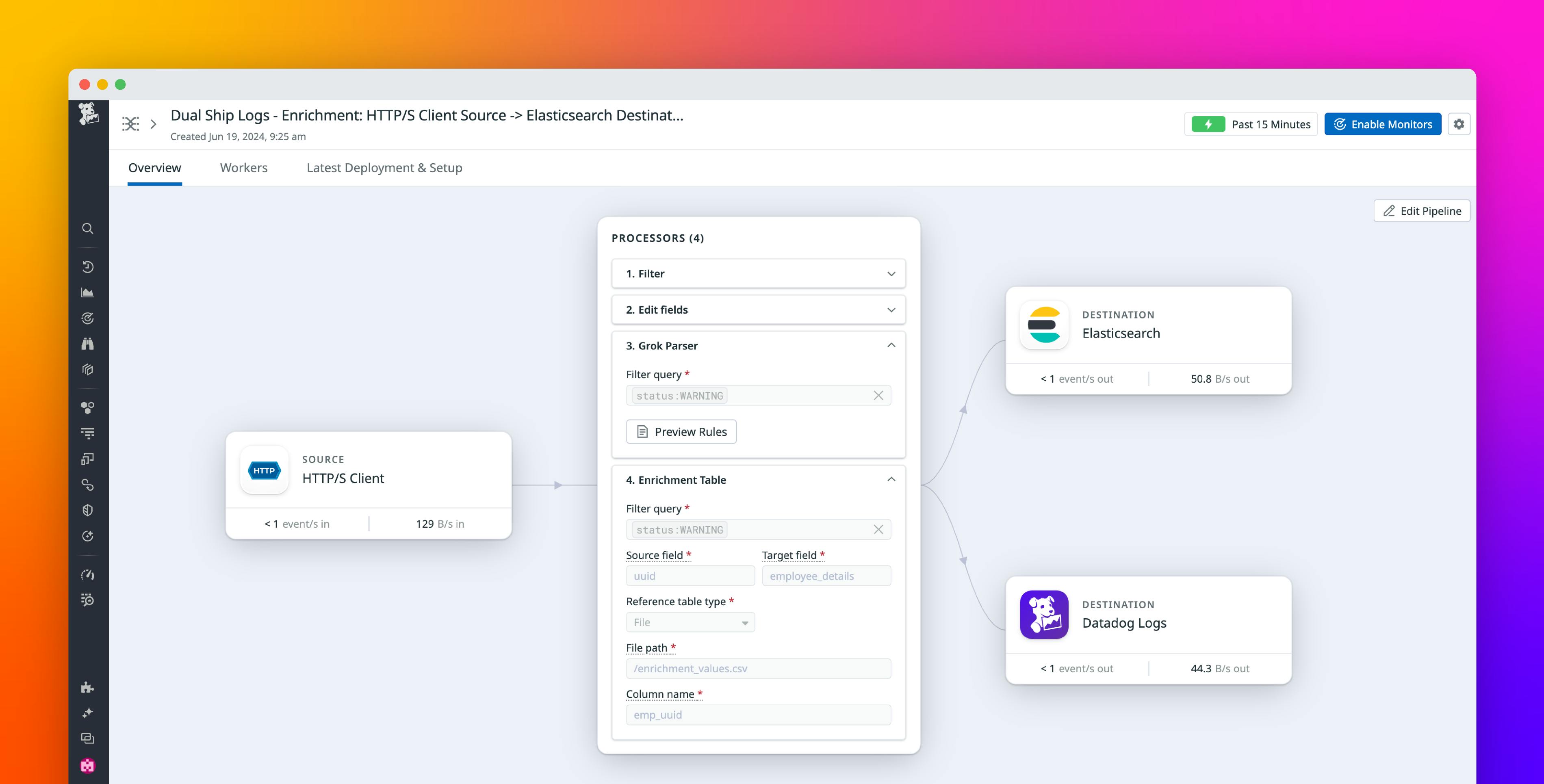Click the Preview Rules button
Image resolution: width=1544 pixels, height=784 pixels.
coord(681,431)
